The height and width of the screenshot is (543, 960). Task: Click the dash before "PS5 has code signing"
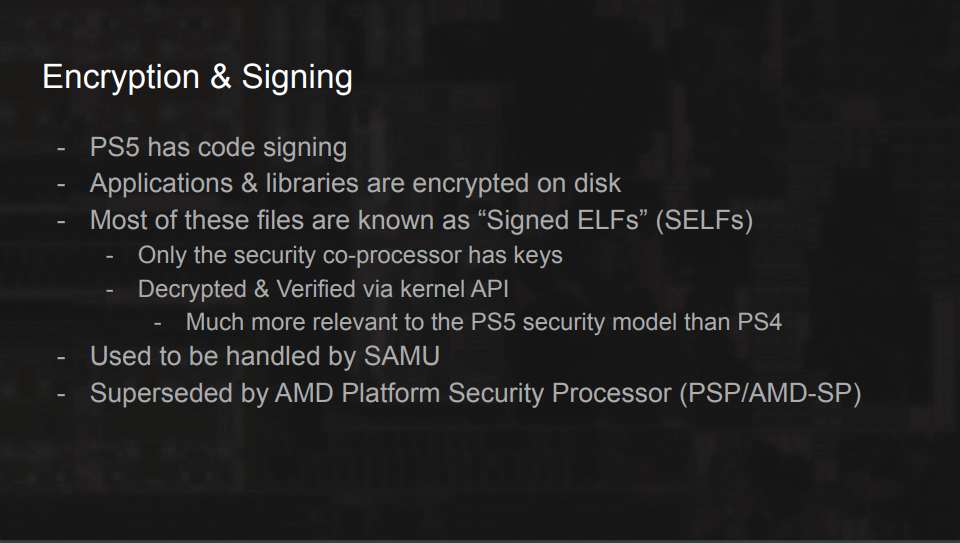coord(61,148)
